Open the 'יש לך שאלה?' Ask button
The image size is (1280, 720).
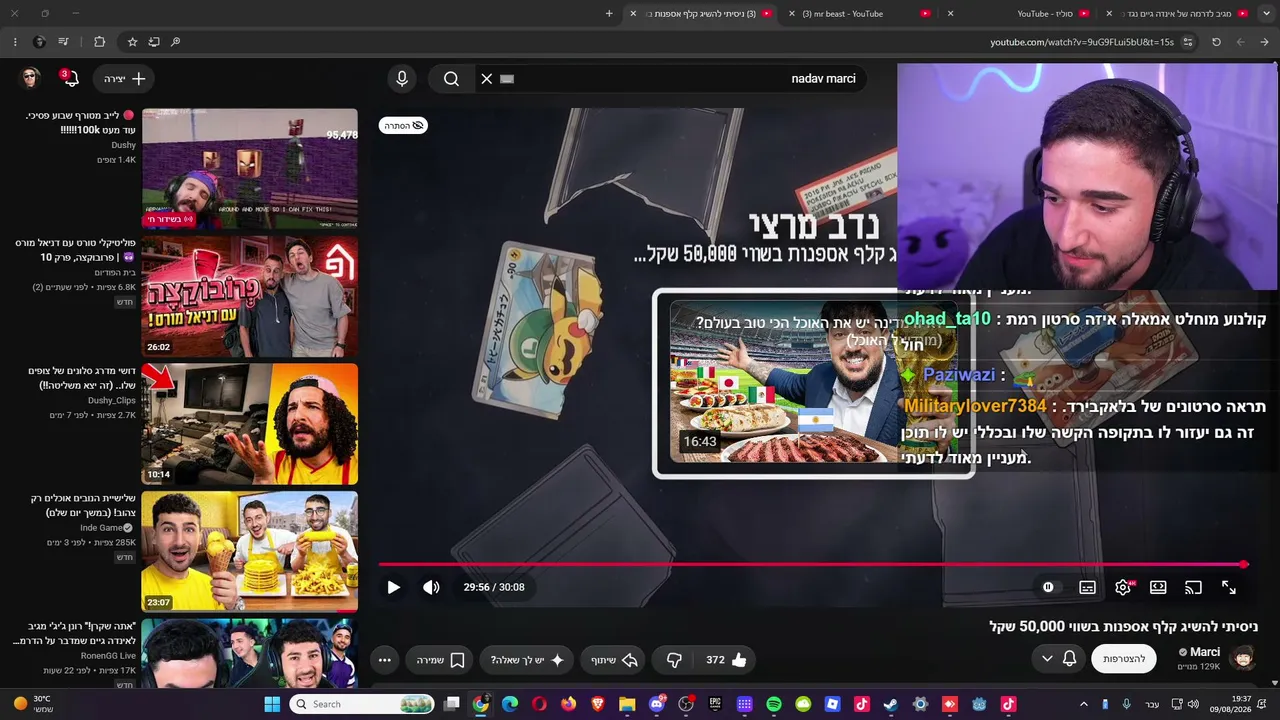coord(528,660)
